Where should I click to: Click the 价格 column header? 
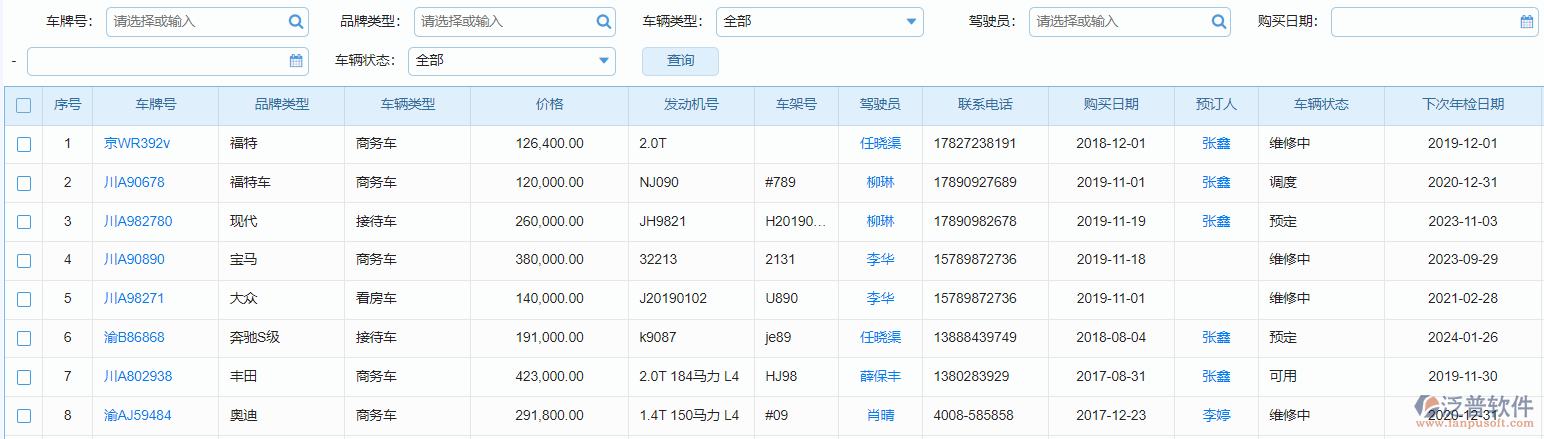coord(549,105)
